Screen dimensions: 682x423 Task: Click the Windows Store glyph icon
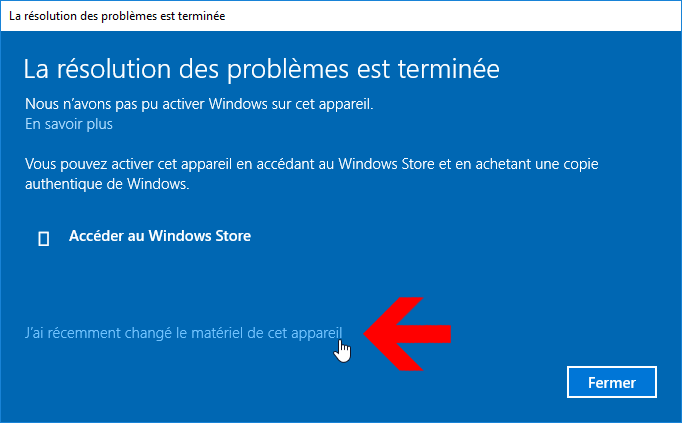pyautogui.click(x=43, y=239)
